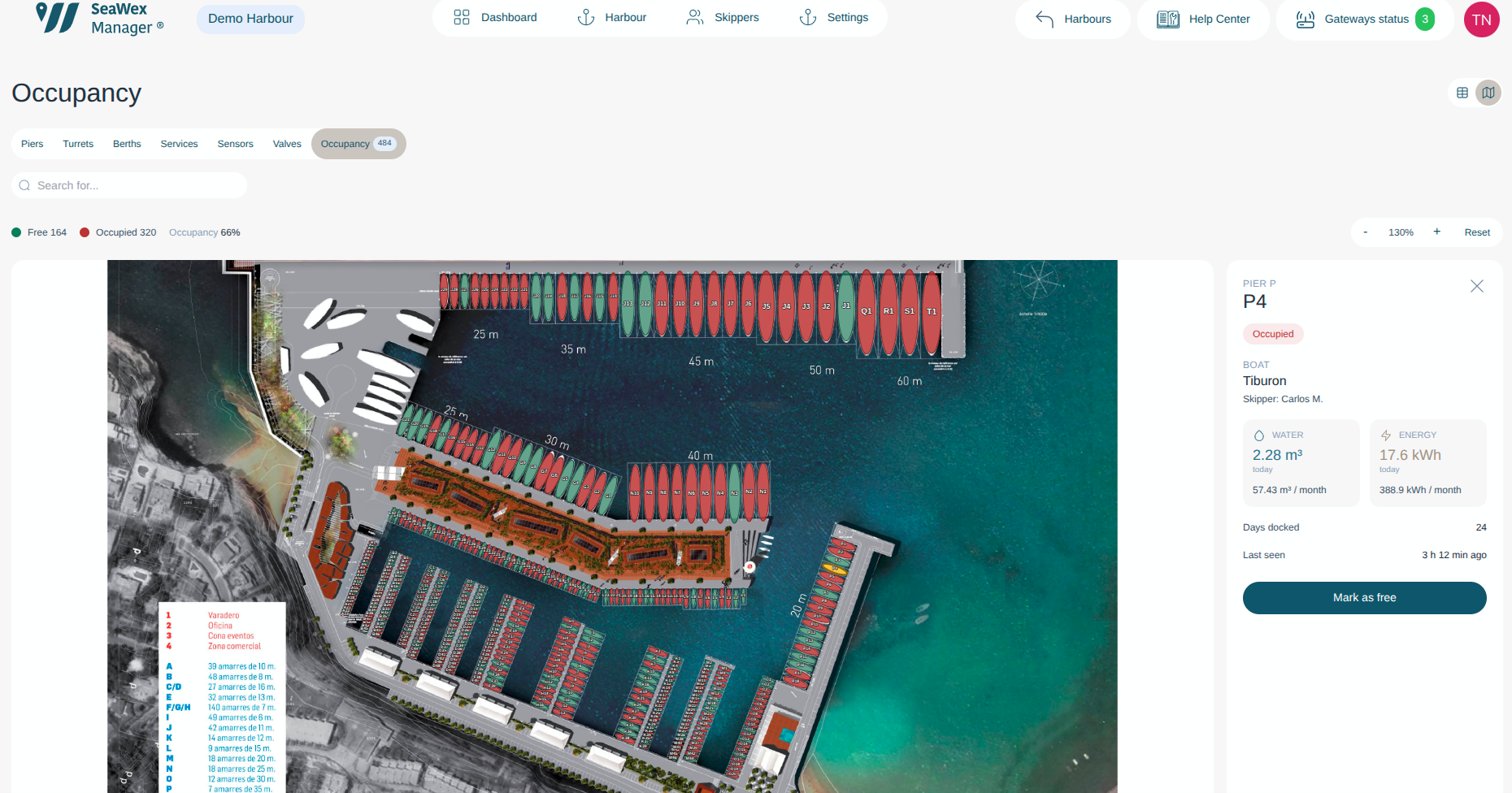Switch to the Berths tab
The image size is (1512, 793).
[127, 144]
